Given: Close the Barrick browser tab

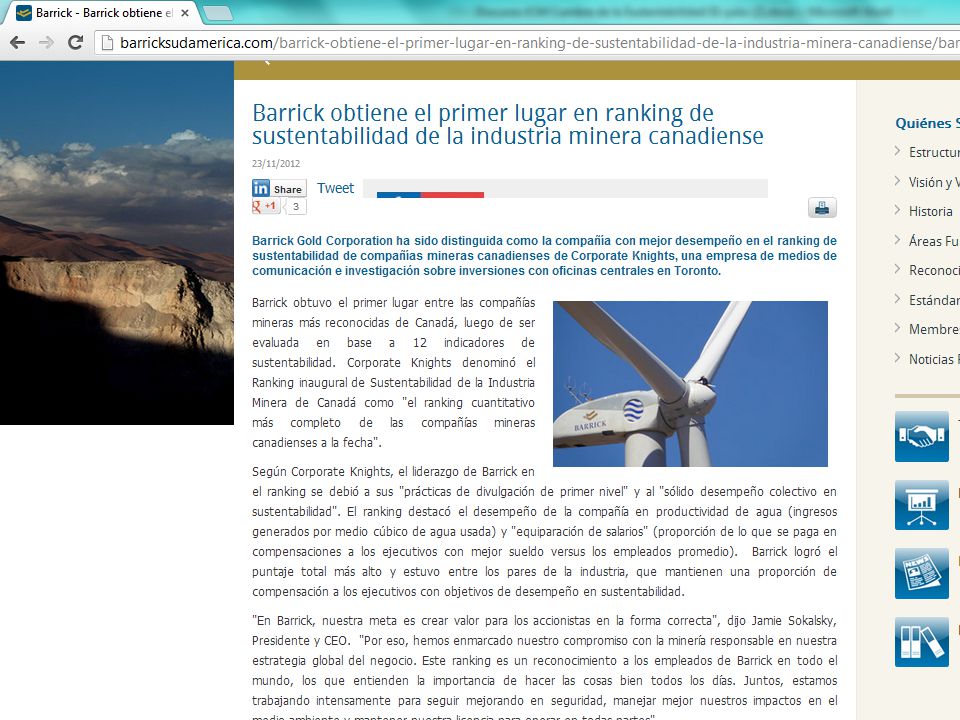Looking at the screenshot, I should (185, 13).
